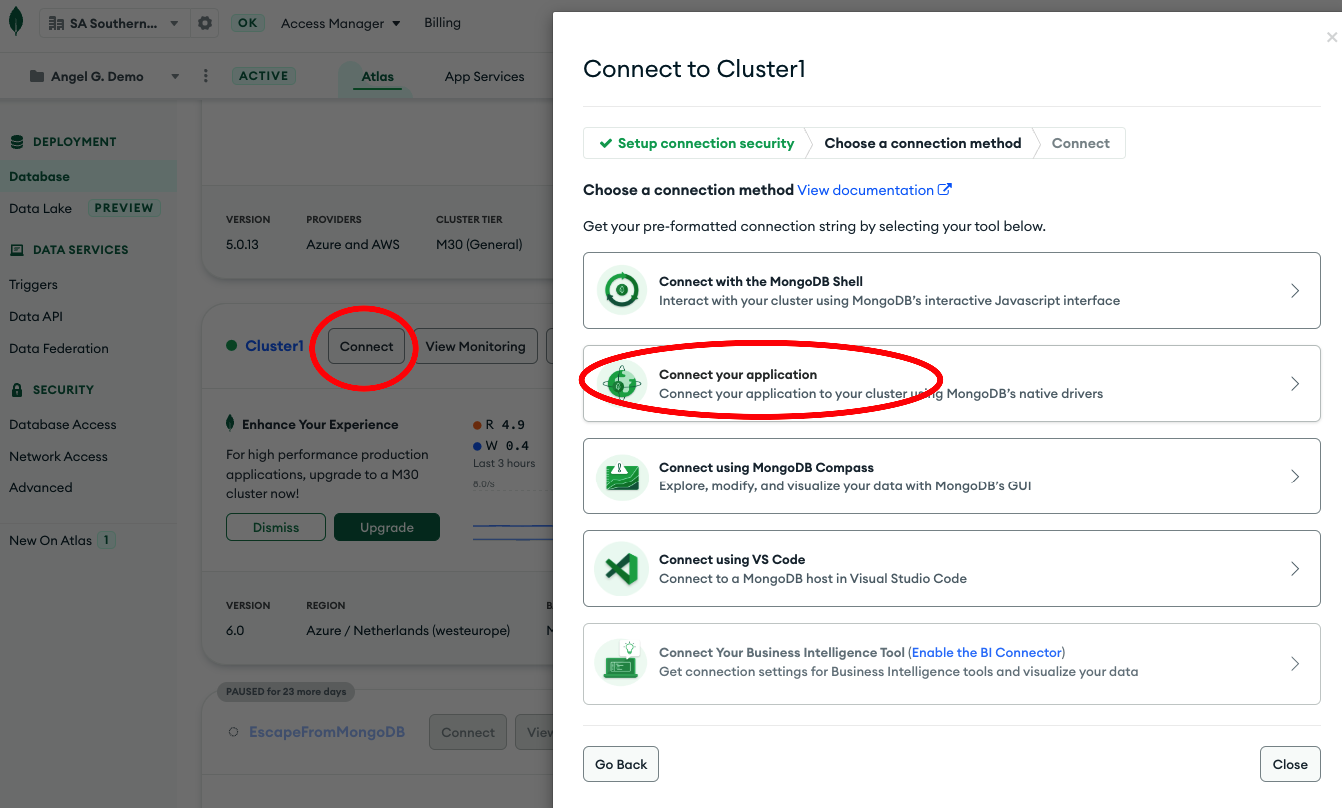Screen dimensions: 1342x808
Task: Open the project three-dot options menu
Action: point(206,76)
